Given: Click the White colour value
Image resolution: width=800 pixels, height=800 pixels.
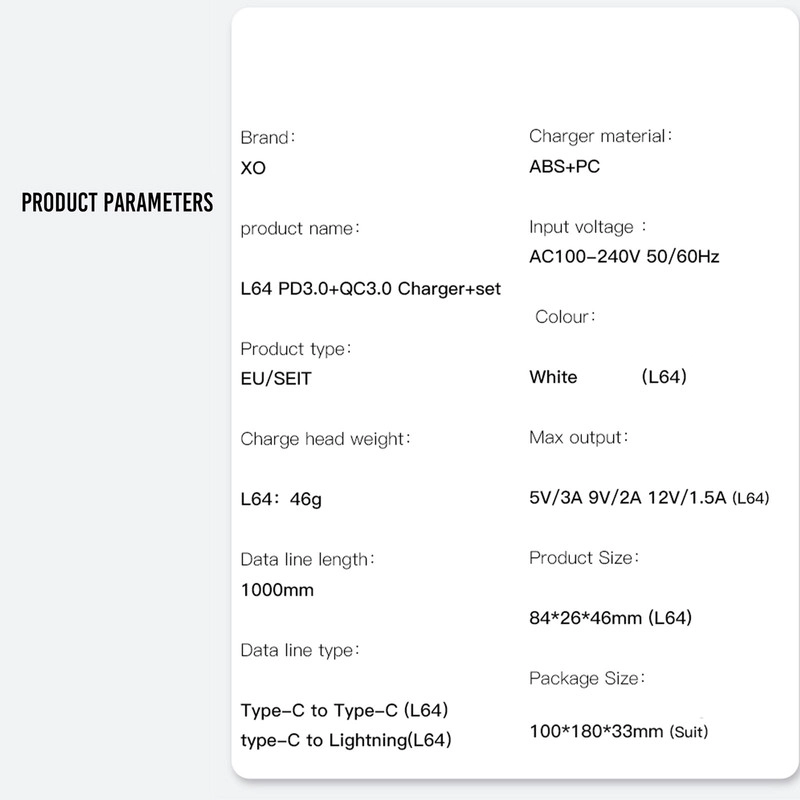Looking at the screenshot, I should tap(553, 377).
